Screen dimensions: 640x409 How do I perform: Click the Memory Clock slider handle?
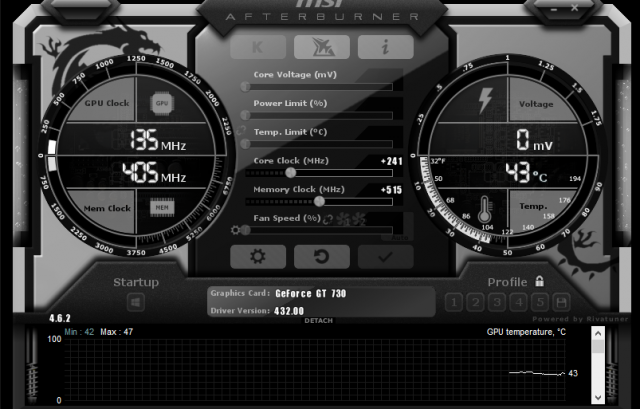click(x=319, y=201)
